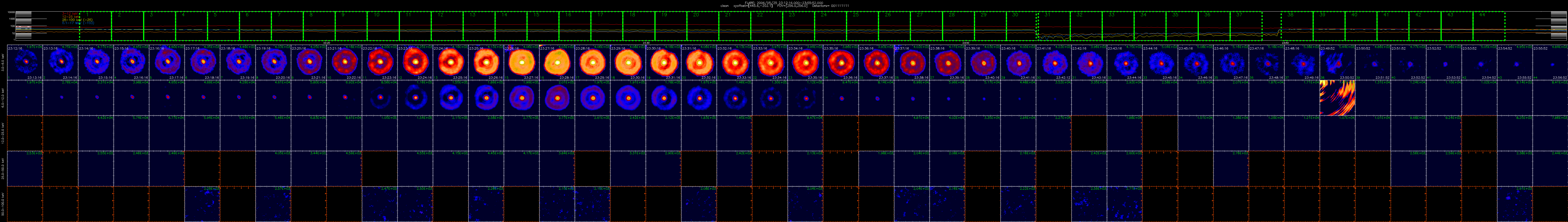Select time interval box 5 on light curve

(x=223, y=26)
